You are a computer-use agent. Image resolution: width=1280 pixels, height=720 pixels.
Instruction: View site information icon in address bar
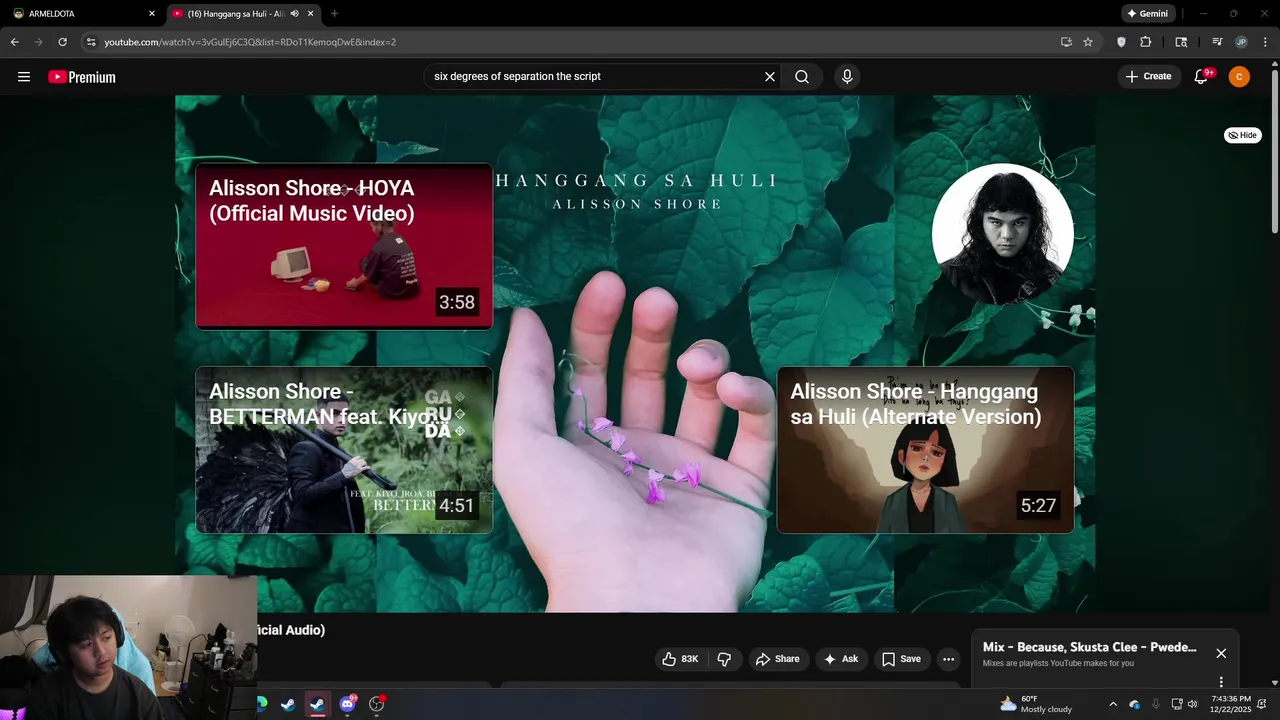tap(91, 42)
